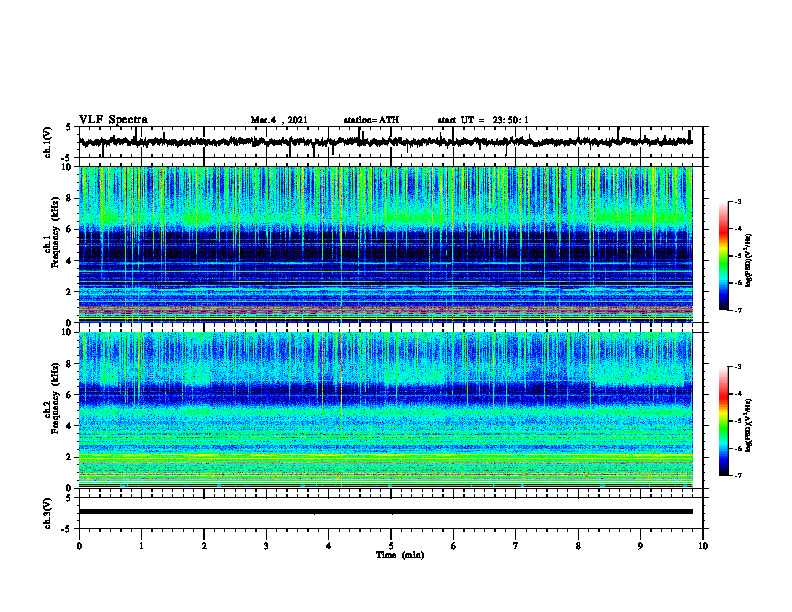The height and width of the screenshot is (612, 792).
Task: Click time axis tick label "9"
Action: 640,546
